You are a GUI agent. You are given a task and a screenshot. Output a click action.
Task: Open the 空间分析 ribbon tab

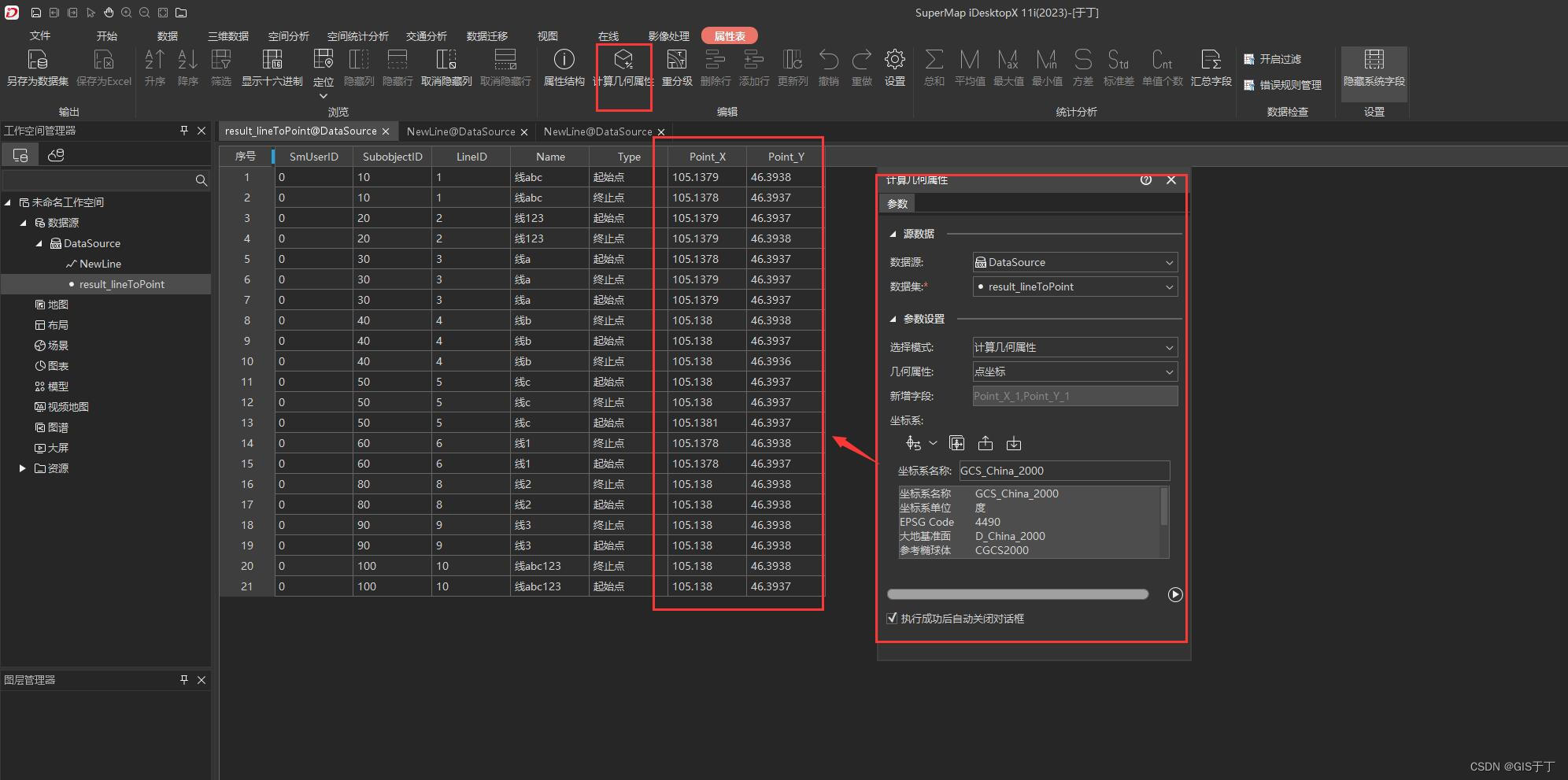[x=289, y=35]
